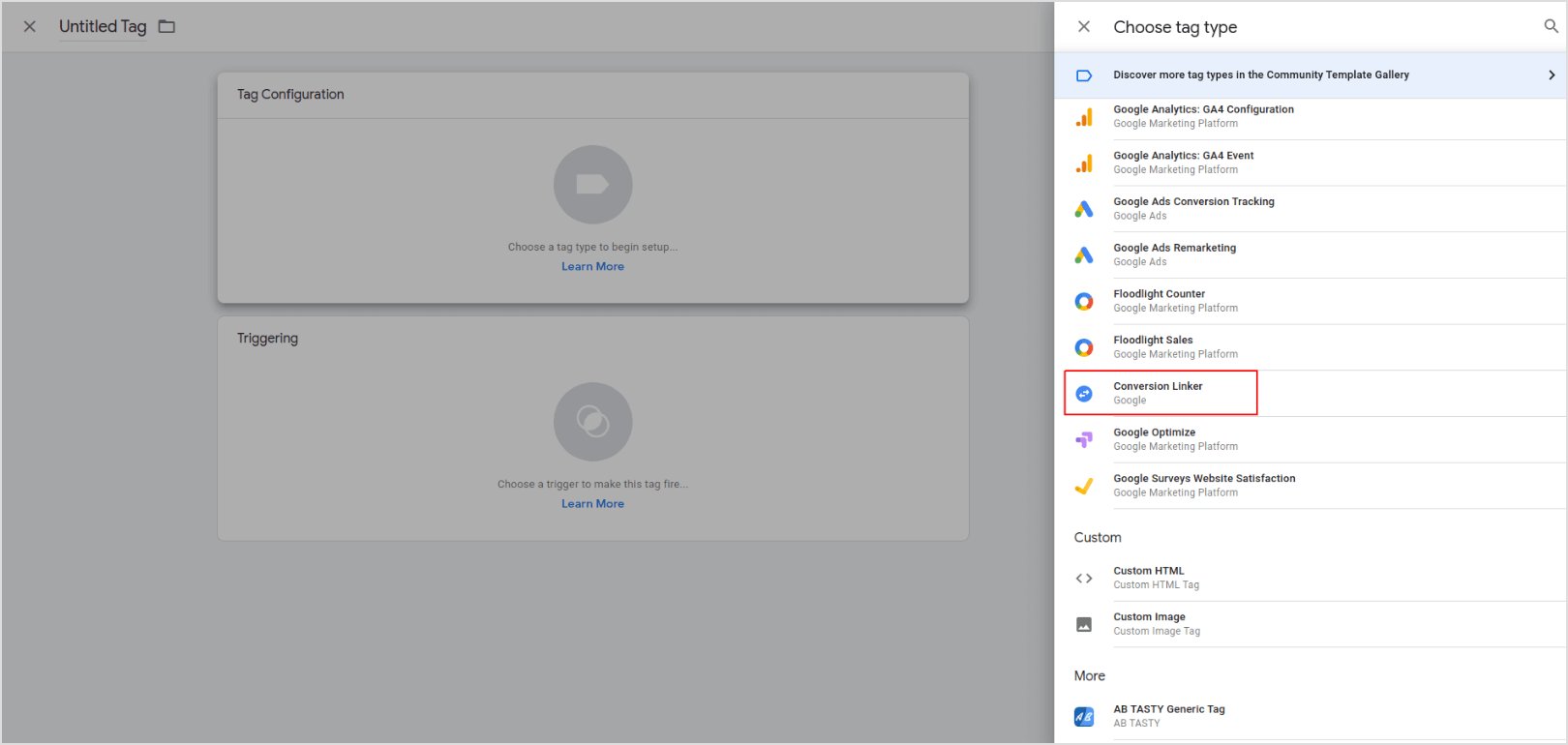This screenshot has height=745, width=1568.
Task: Click 'AB TASTY' vendor subtitle text
Action: [1136, 724]
